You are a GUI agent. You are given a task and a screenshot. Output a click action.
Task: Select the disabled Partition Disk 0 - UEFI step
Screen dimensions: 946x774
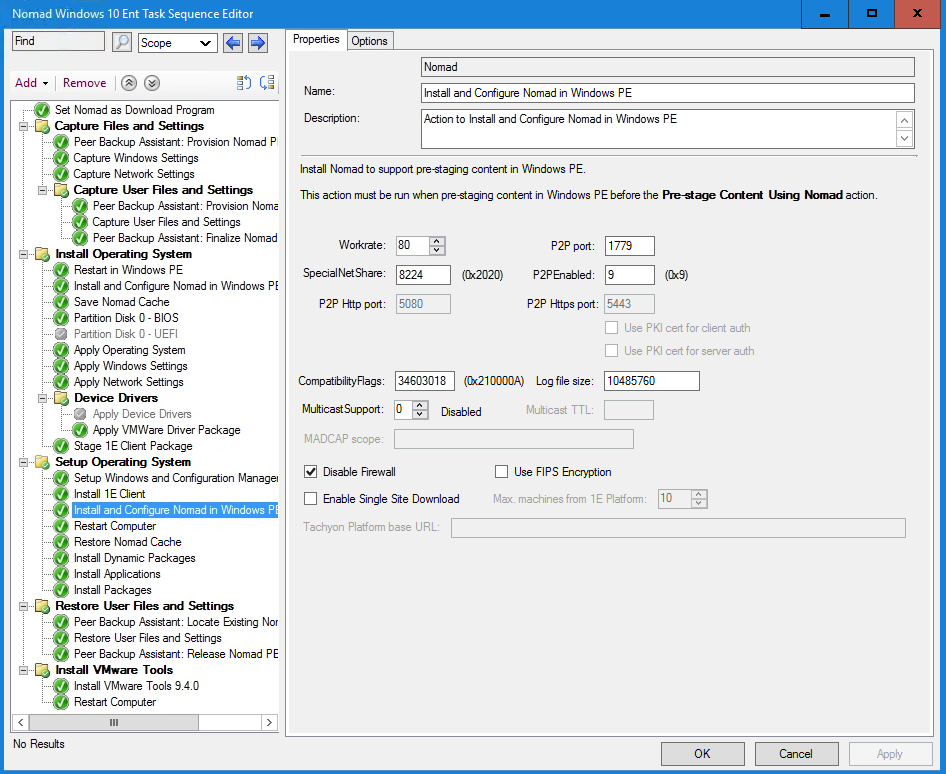[x=125, y=334]
